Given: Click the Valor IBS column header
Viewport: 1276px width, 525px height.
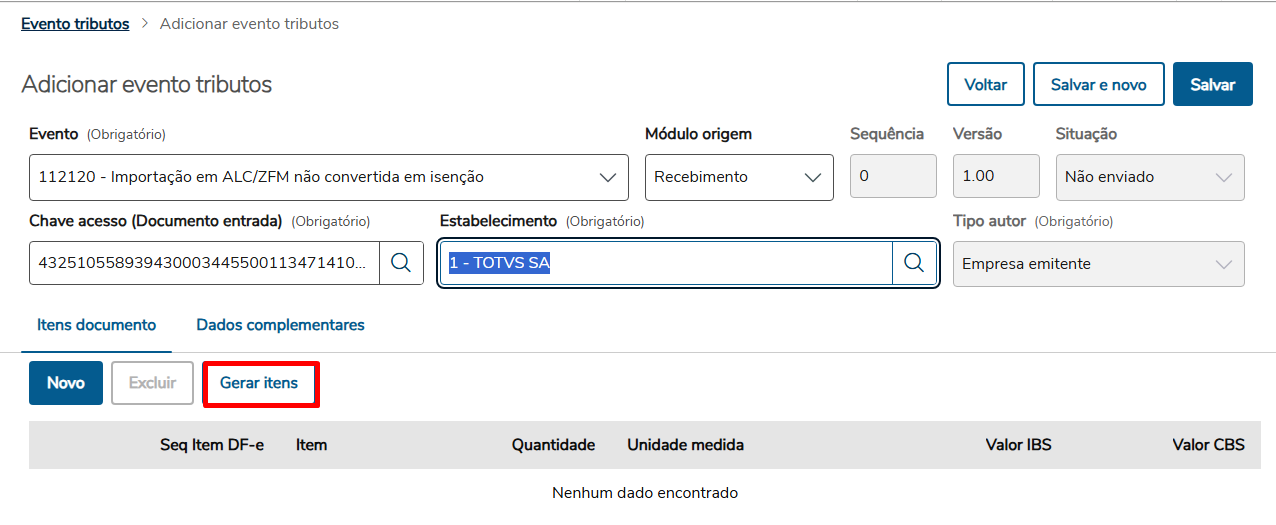Looking at the screenshot, I should [x=1018, y=445].
